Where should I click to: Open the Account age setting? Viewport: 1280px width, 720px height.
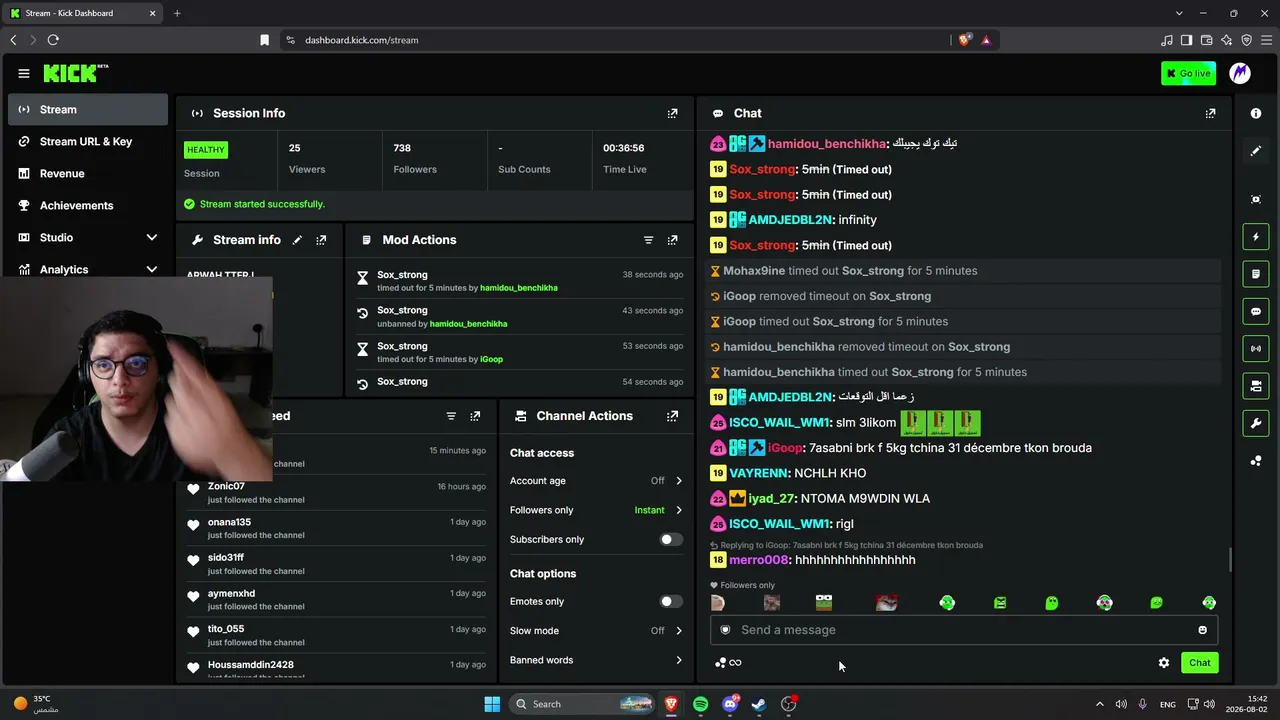(x=596, y=481)
